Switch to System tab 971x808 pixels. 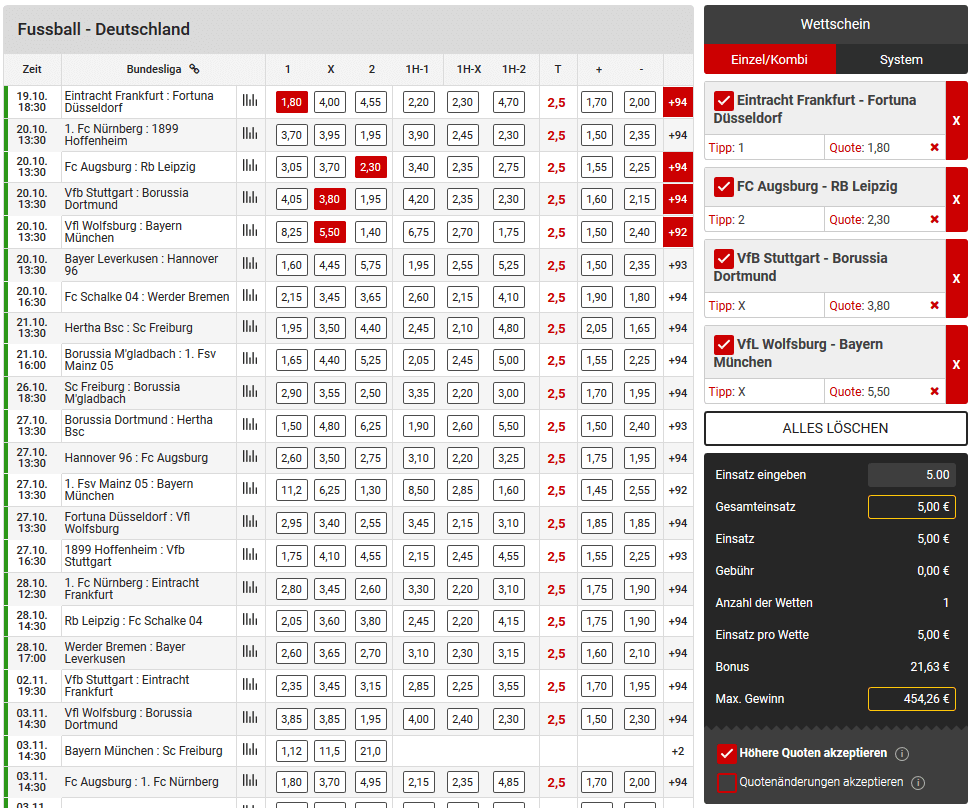901,59
